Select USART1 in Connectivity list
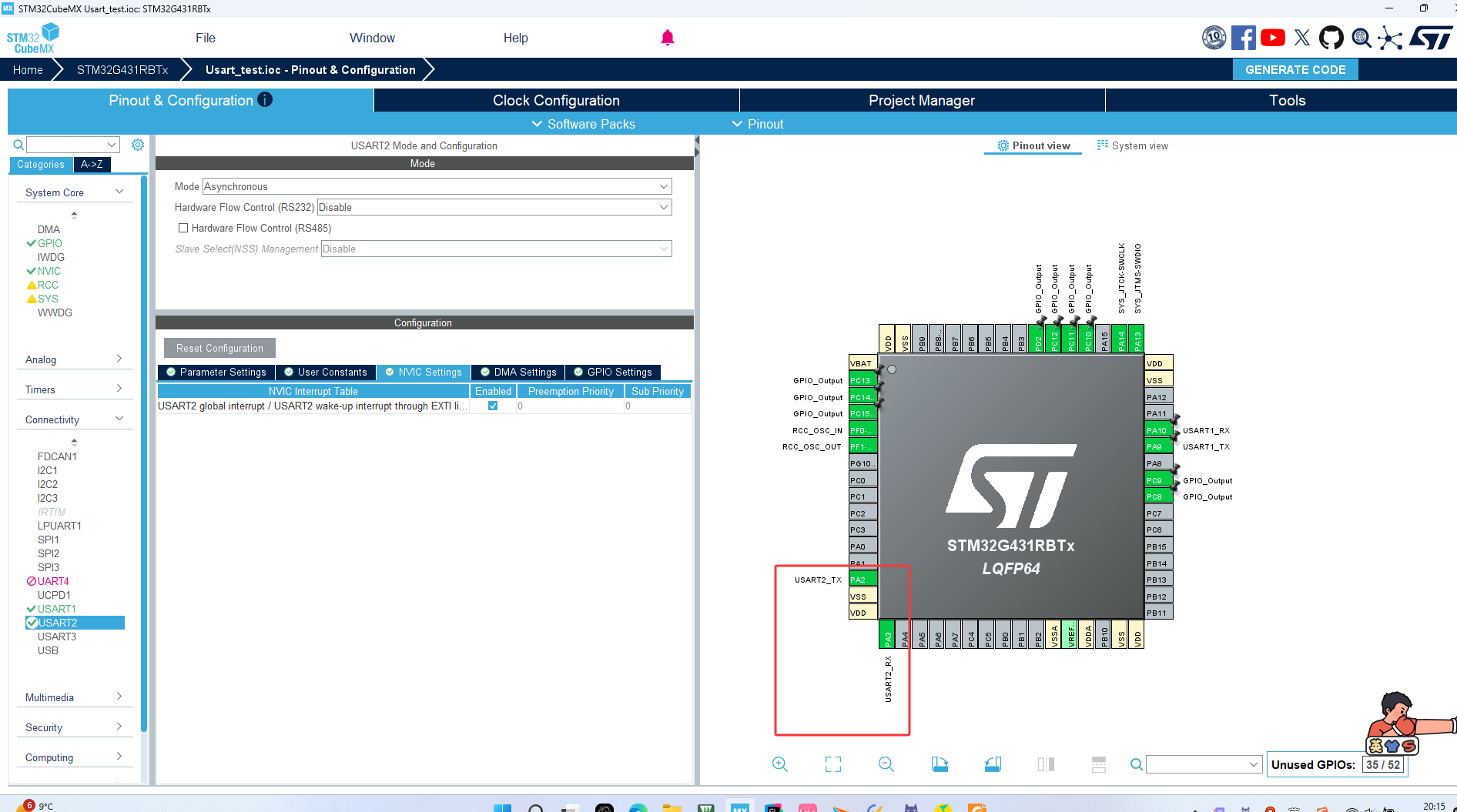Image resolution: width=1457 pixels, height=812 pixels. (57, 609)
